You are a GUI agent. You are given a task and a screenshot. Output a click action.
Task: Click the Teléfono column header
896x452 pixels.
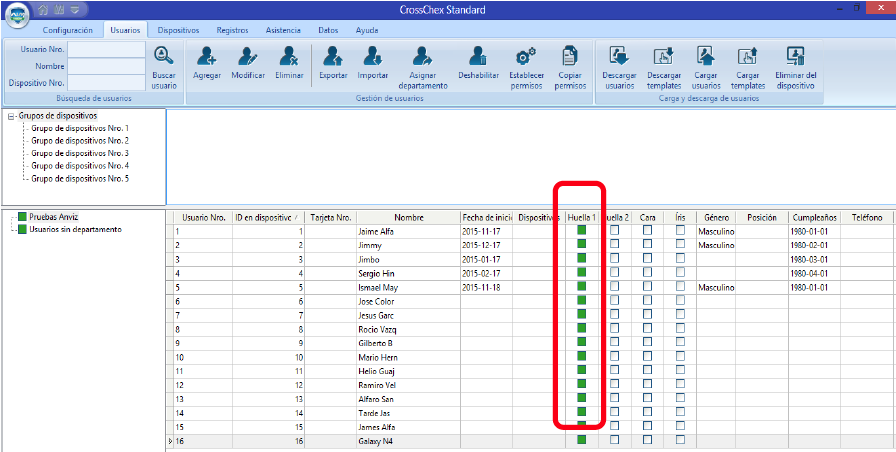click(866, 218)
